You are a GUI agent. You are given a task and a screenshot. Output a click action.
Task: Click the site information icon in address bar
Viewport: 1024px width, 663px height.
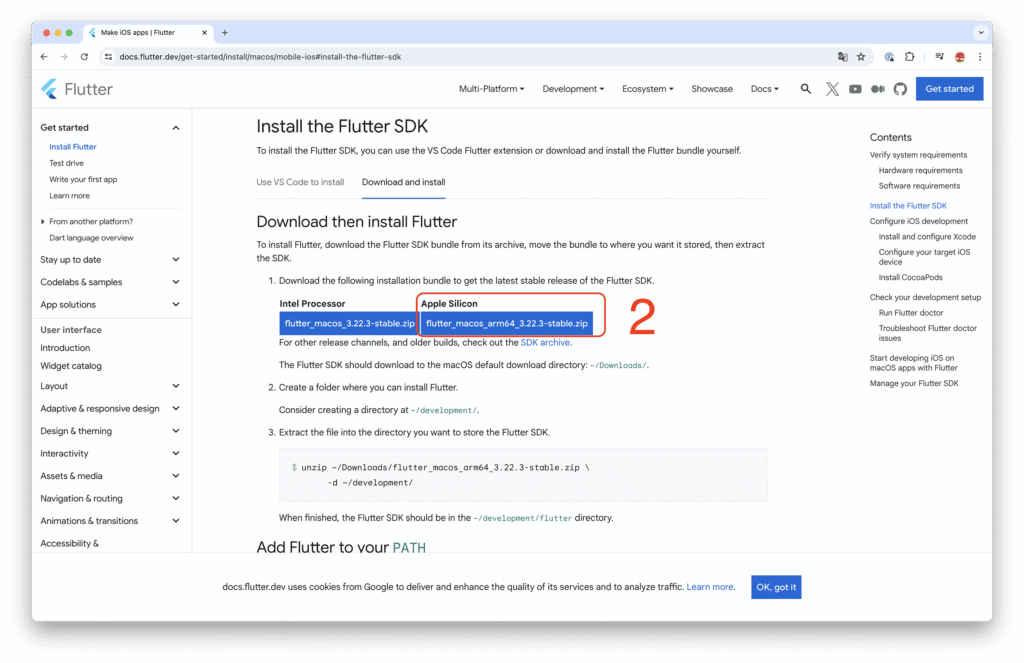[108, 57]
